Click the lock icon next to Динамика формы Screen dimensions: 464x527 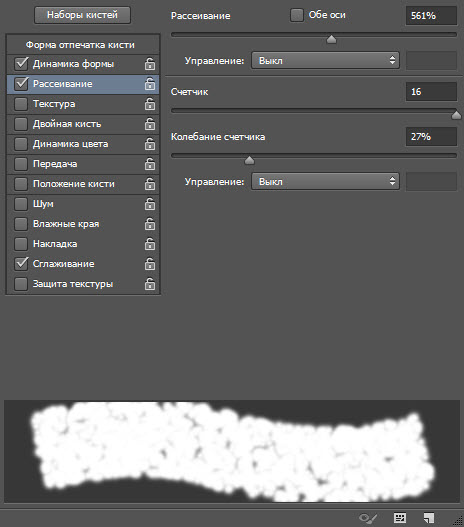(150, 64)
